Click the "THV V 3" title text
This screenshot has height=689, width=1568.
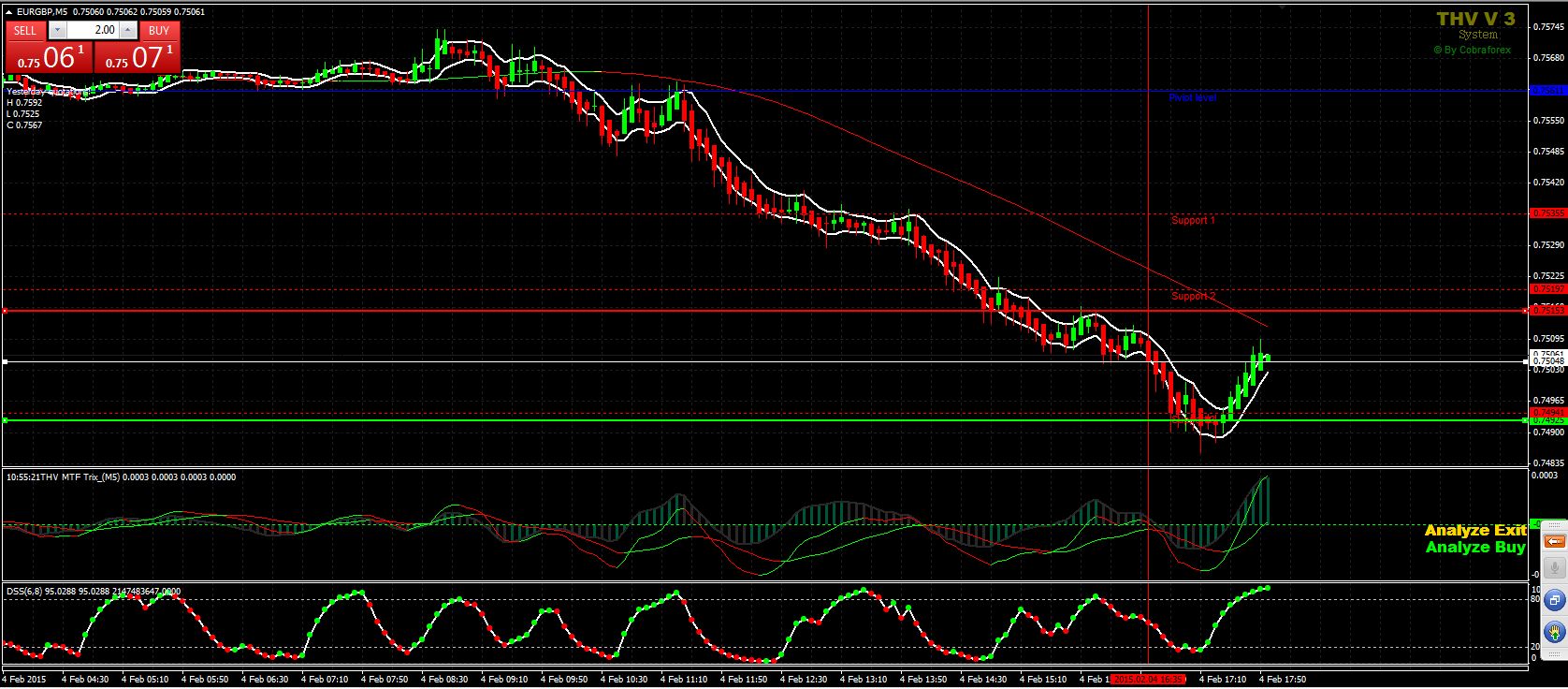tap(1475, 19)
